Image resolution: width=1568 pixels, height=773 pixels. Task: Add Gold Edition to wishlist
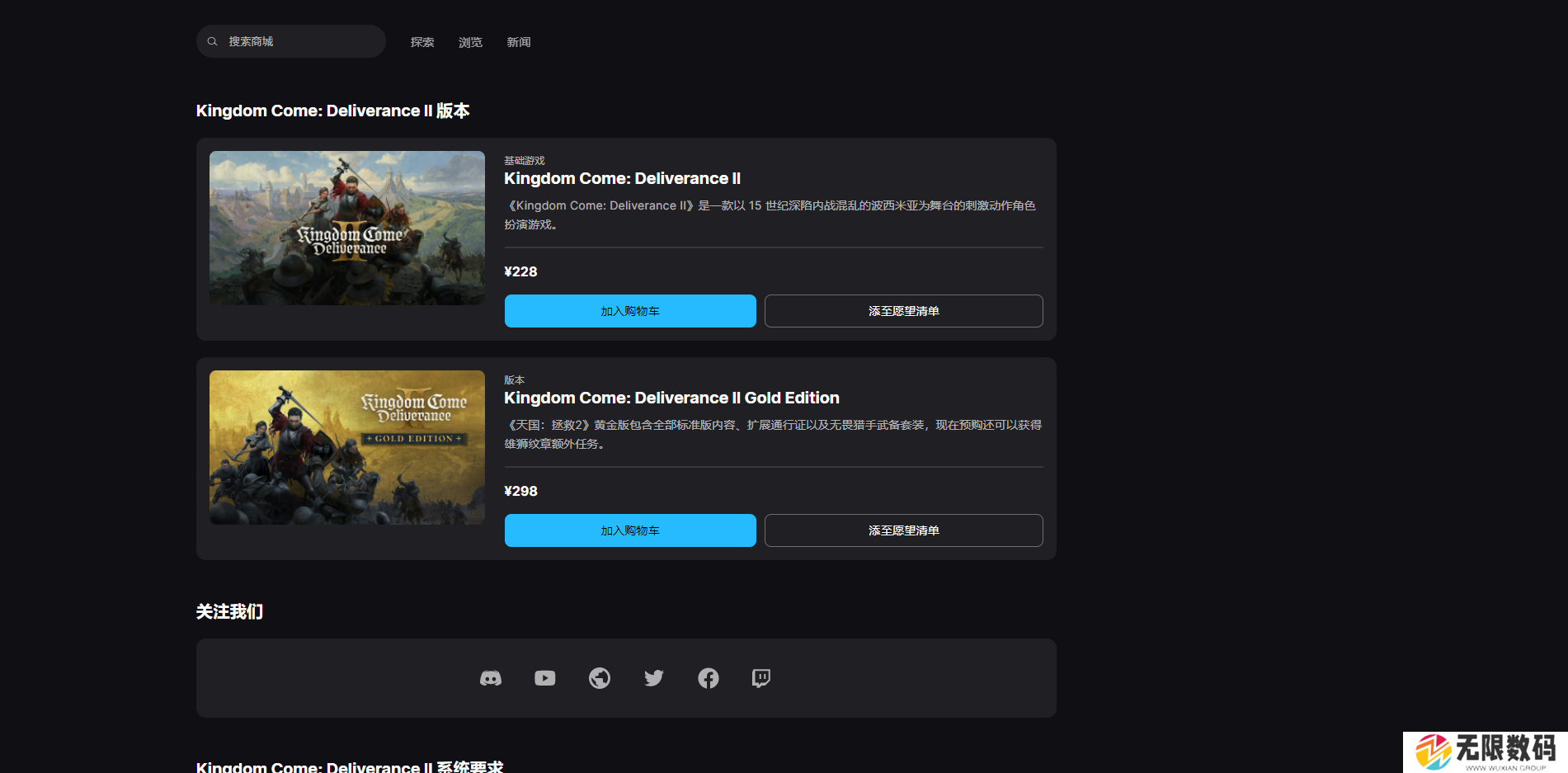coord(903,530)
